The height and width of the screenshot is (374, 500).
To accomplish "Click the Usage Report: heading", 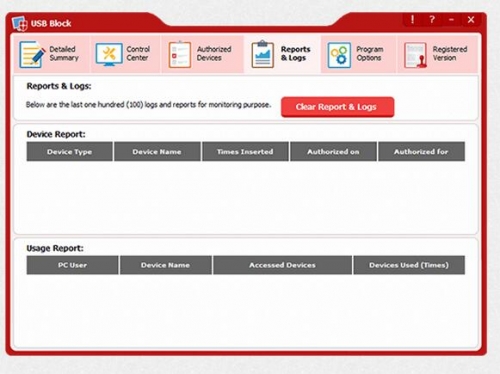I will [x=55, y=248].
